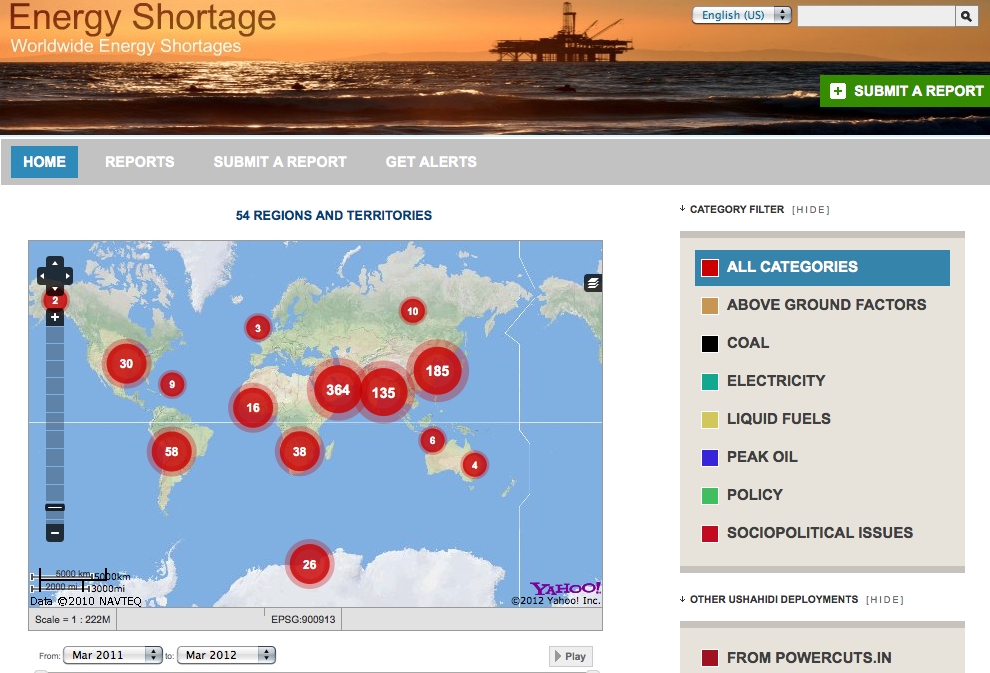The image size is (990, 673).
Task: Click the Liquid Fuels yellow color swatch
Action: (710, 420)
